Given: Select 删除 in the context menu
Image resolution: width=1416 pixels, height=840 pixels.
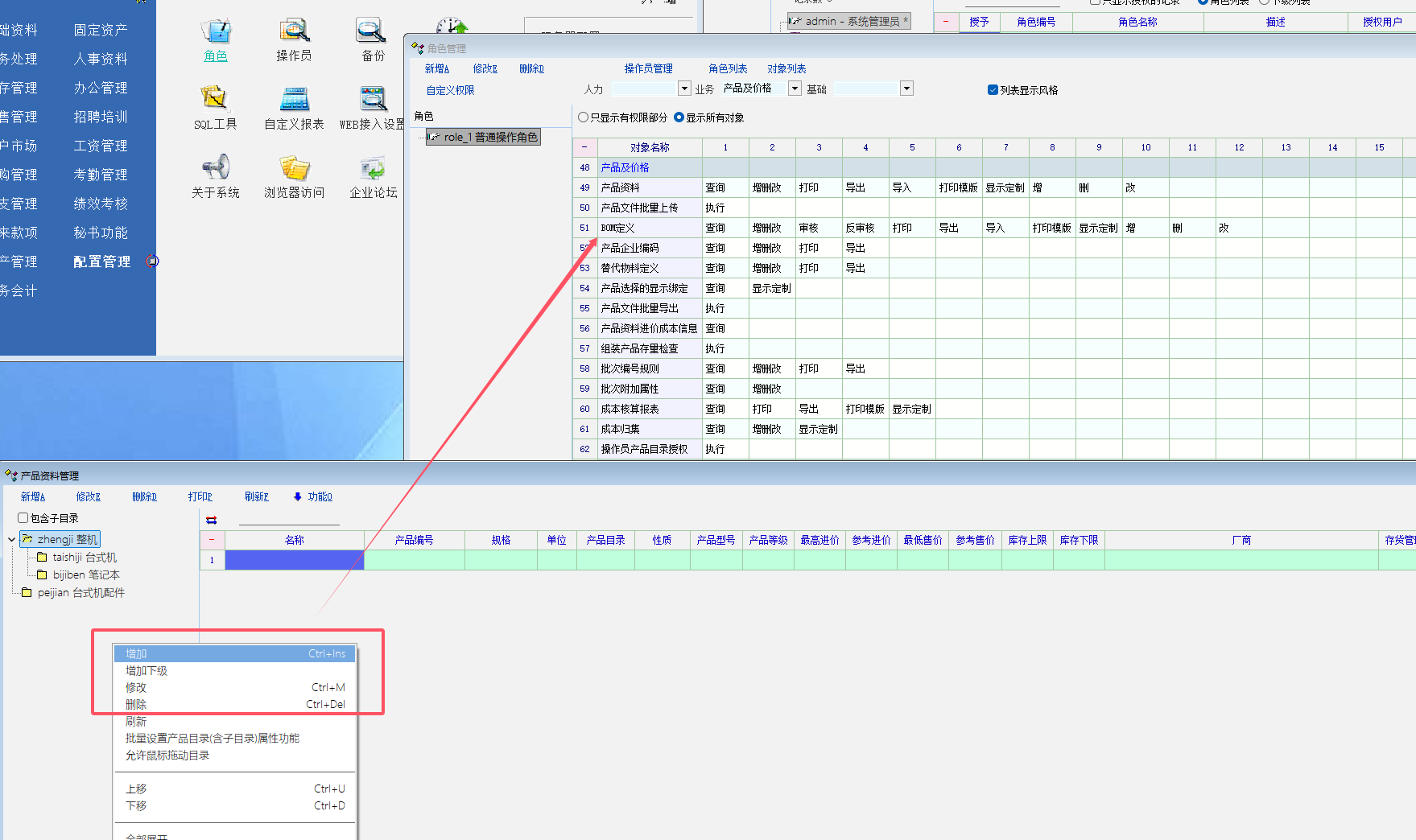Looking at the screenshot, I should 136,705.
